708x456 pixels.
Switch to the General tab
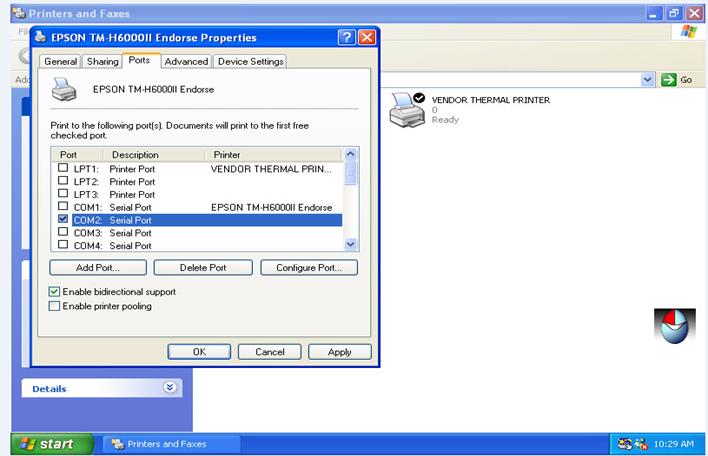[x=61, y=61]
